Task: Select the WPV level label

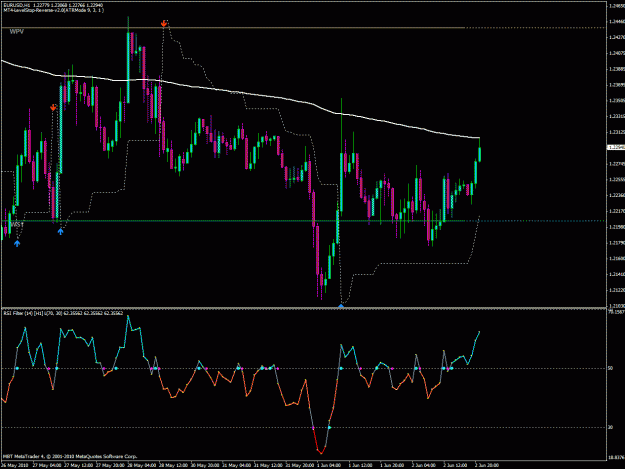Action: coord(17,31)
